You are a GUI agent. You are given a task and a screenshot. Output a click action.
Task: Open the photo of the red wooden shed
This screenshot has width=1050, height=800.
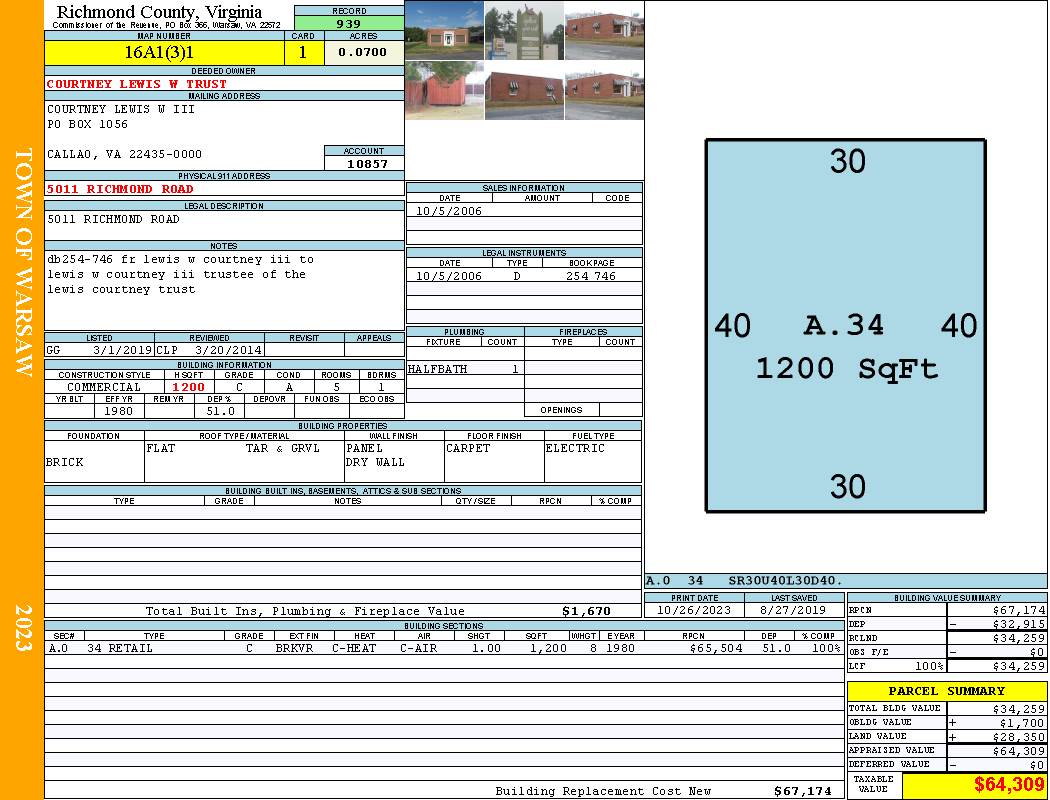click(444, 91)
